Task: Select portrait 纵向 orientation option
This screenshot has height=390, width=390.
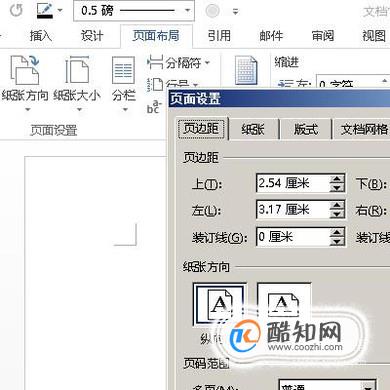Action: [x=220, y=304]
